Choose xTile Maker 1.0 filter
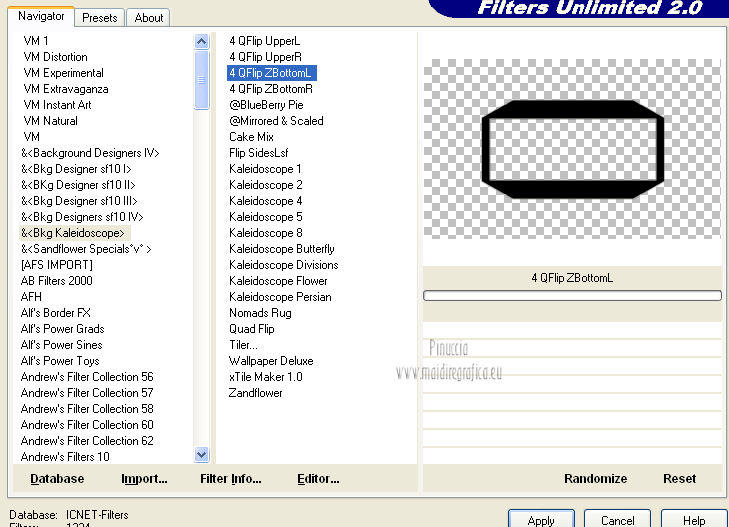This screenshot has height=527, width=729. pos(265,377)
